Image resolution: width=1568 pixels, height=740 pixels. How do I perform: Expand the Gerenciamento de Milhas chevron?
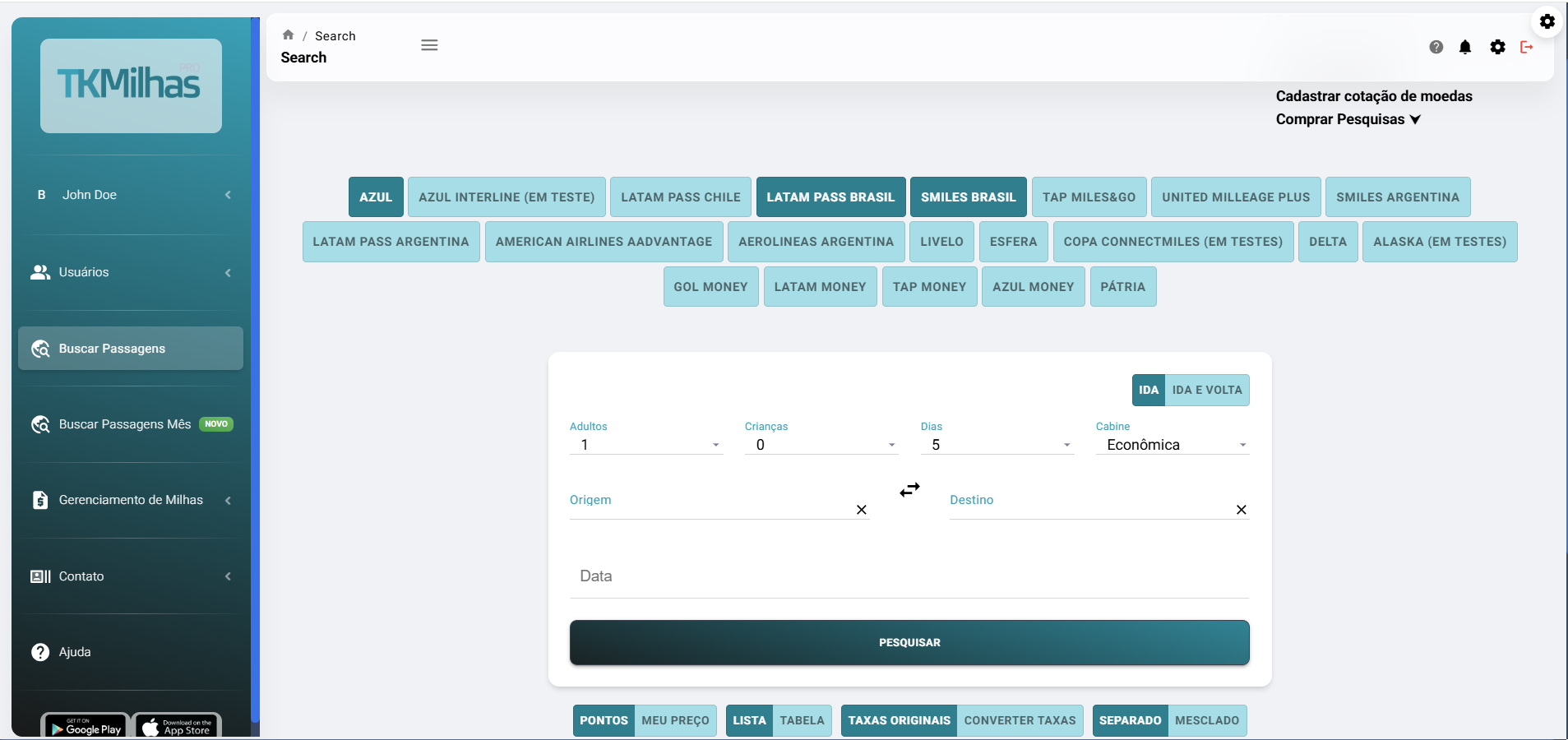[228, 500]
